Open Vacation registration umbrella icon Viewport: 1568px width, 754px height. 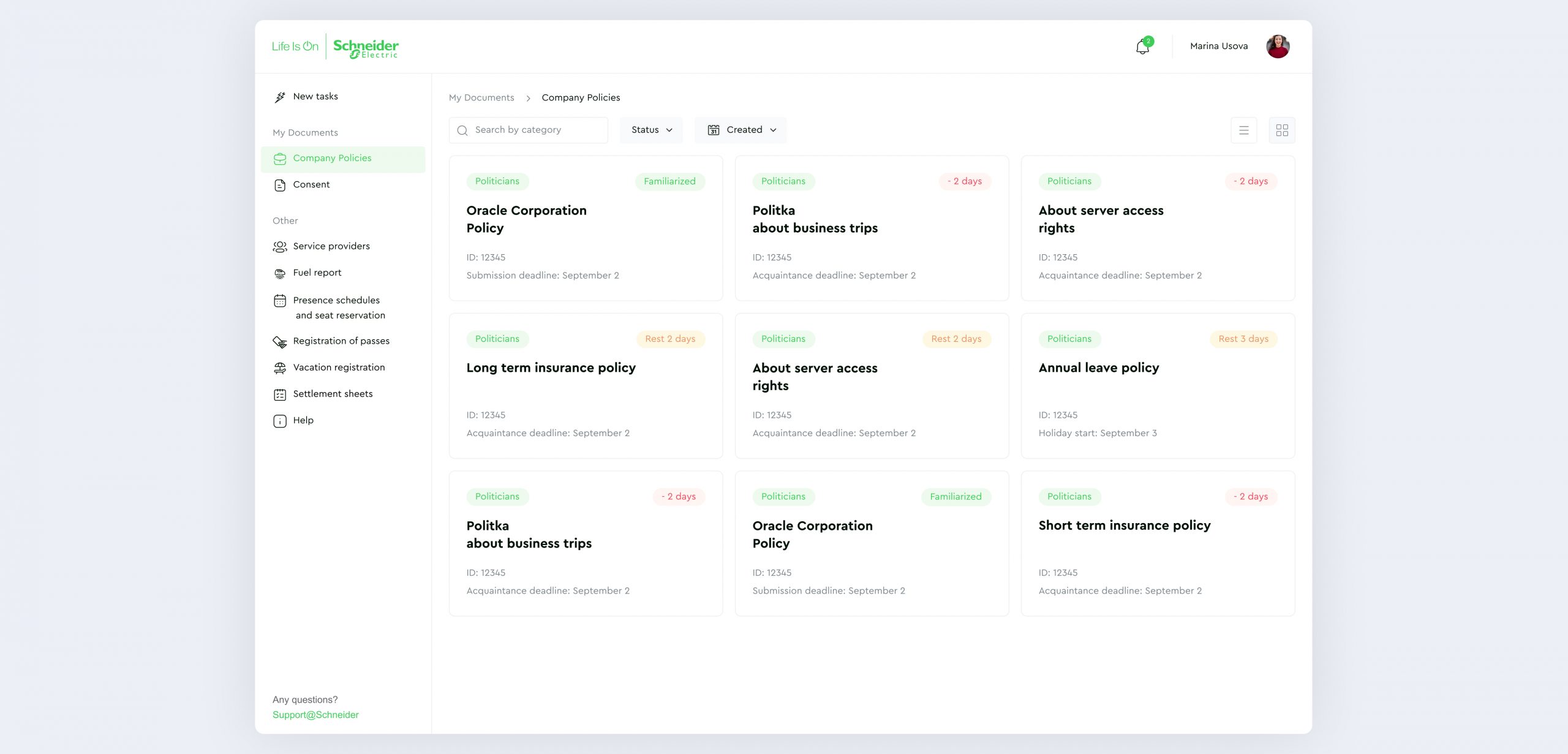click(x=280, y=368)
